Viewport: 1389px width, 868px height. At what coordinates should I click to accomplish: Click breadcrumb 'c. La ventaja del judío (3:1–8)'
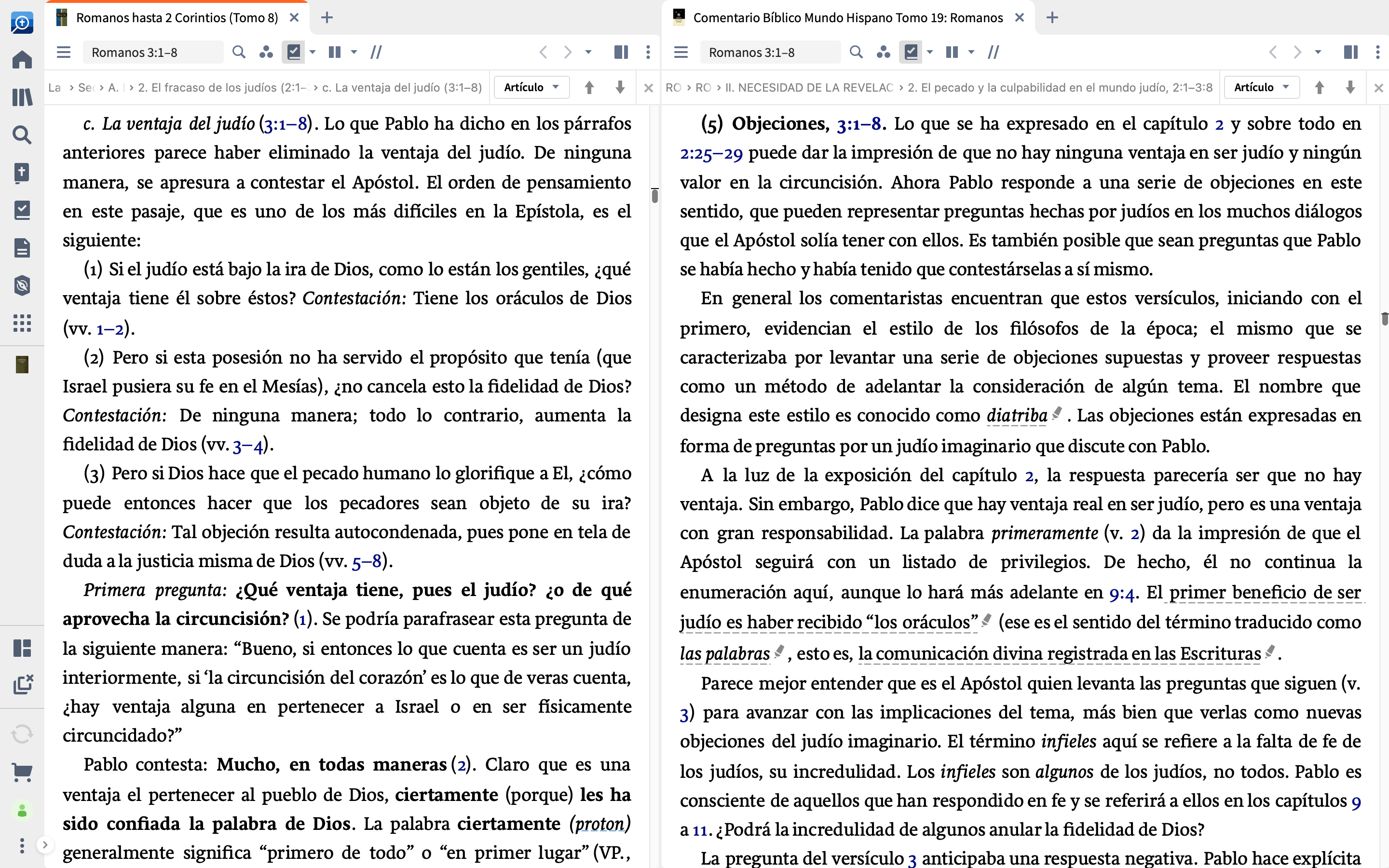pos(402,87)
